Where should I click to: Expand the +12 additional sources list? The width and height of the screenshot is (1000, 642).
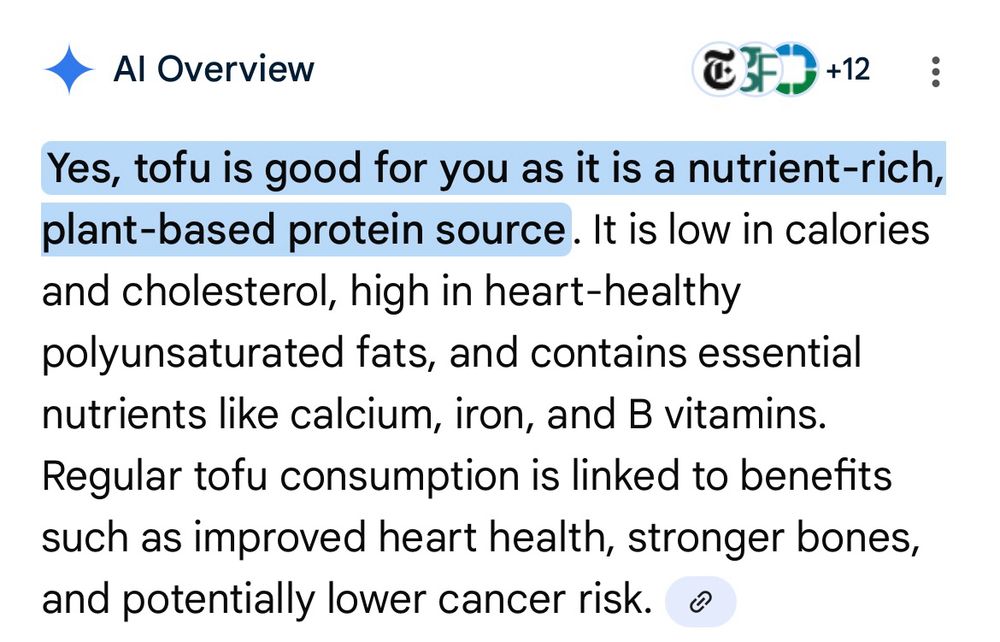point(848,70)
